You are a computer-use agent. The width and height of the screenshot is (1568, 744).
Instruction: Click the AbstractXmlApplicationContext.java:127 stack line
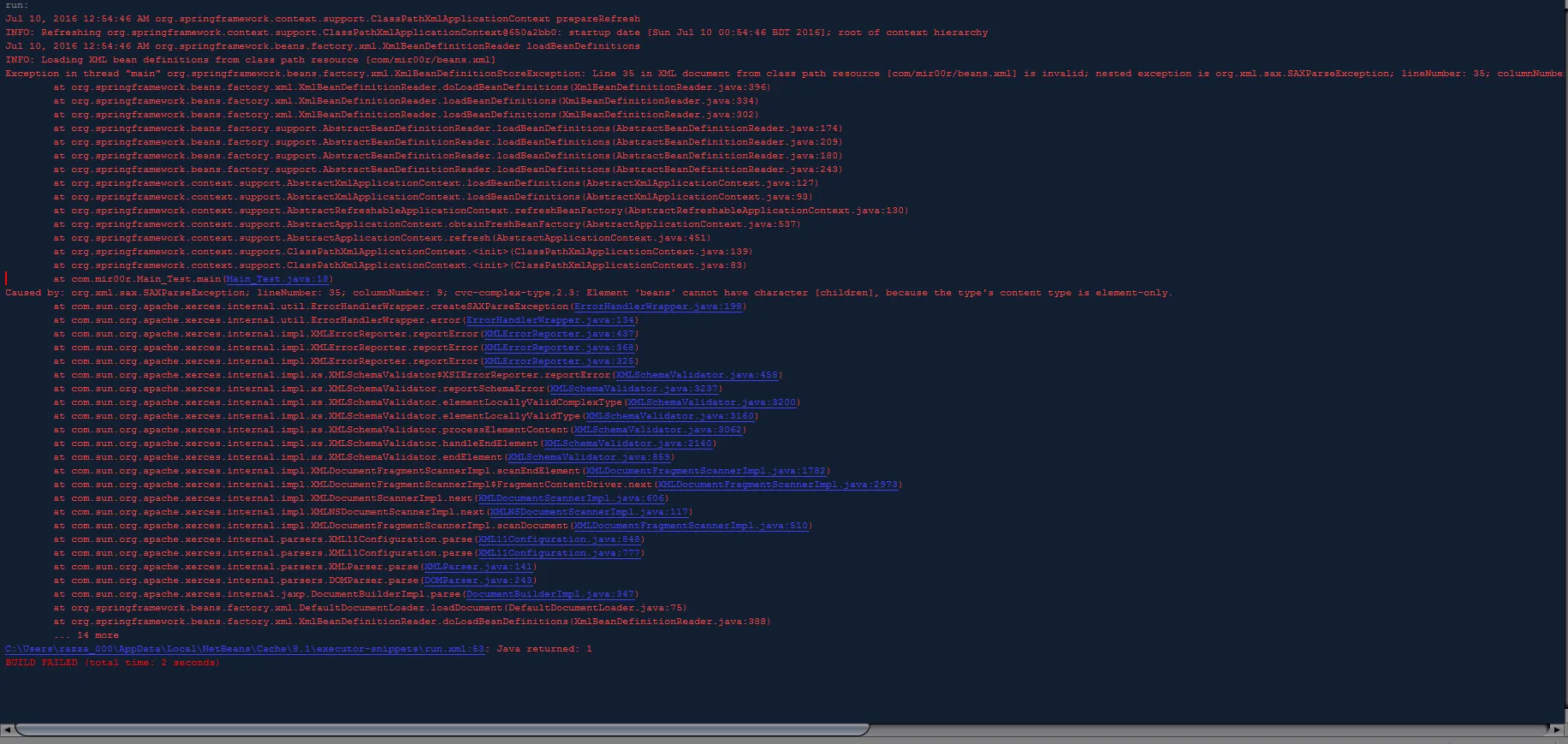click(x=436, y=183)
